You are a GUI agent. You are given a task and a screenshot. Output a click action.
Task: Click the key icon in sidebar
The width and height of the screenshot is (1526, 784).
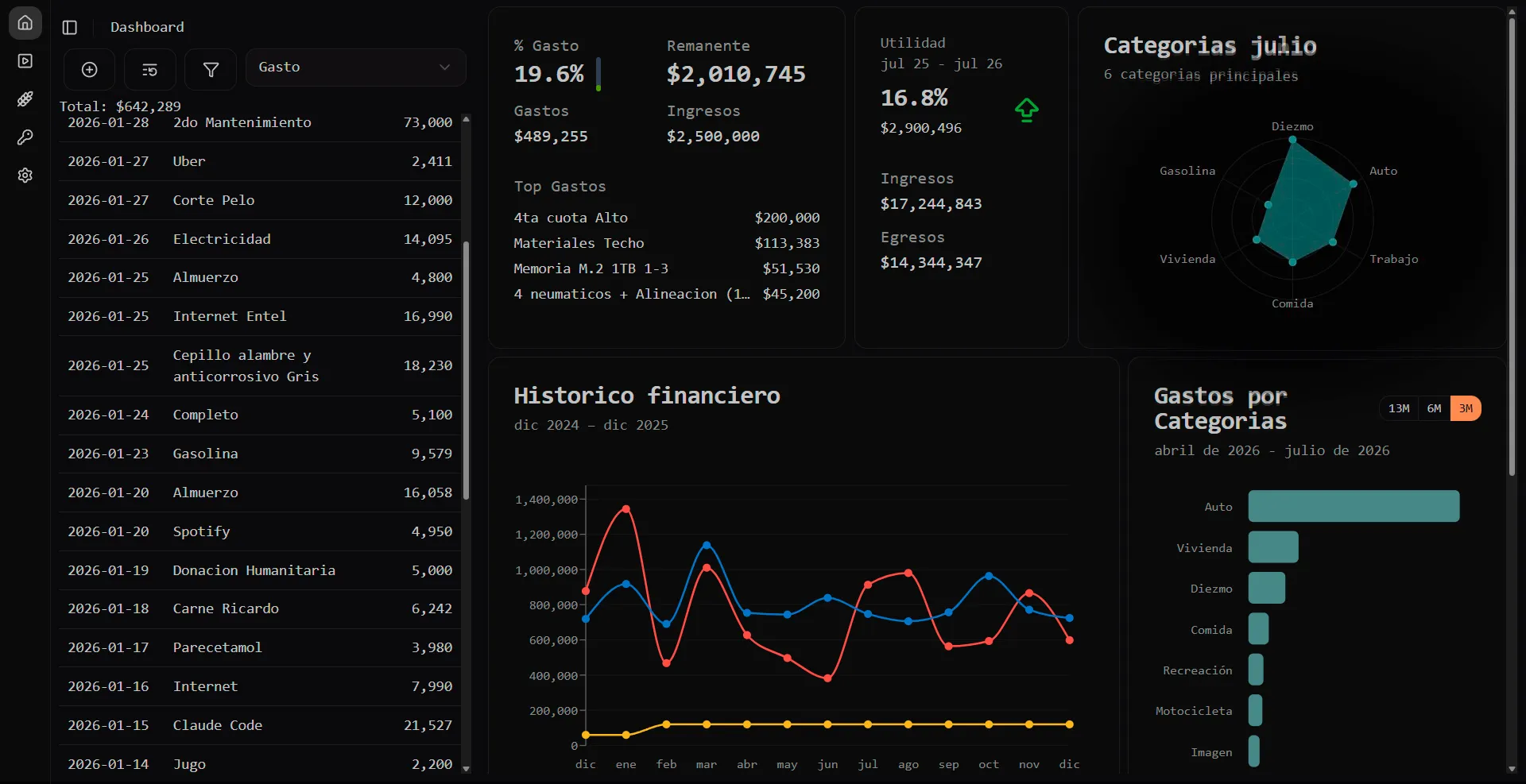click(x=25, y=137)
